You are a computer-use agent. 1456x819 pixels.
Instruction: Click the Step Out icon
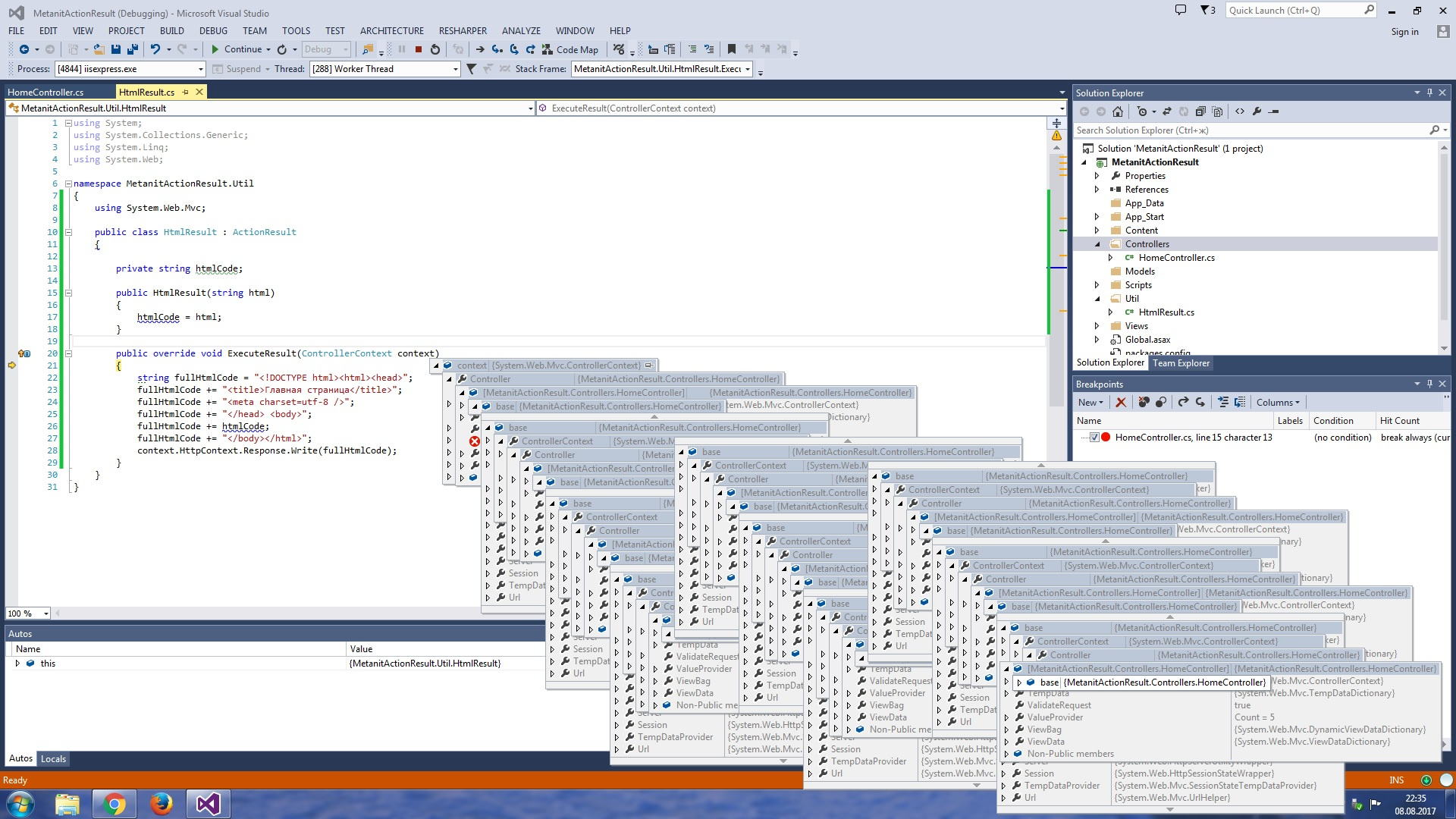pos(531,49)
